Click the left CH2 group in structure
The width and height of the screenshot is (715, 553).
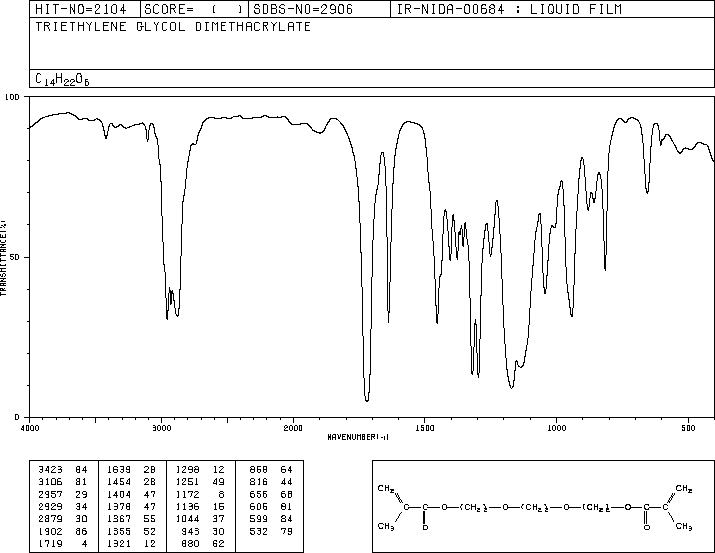[386, 489]
